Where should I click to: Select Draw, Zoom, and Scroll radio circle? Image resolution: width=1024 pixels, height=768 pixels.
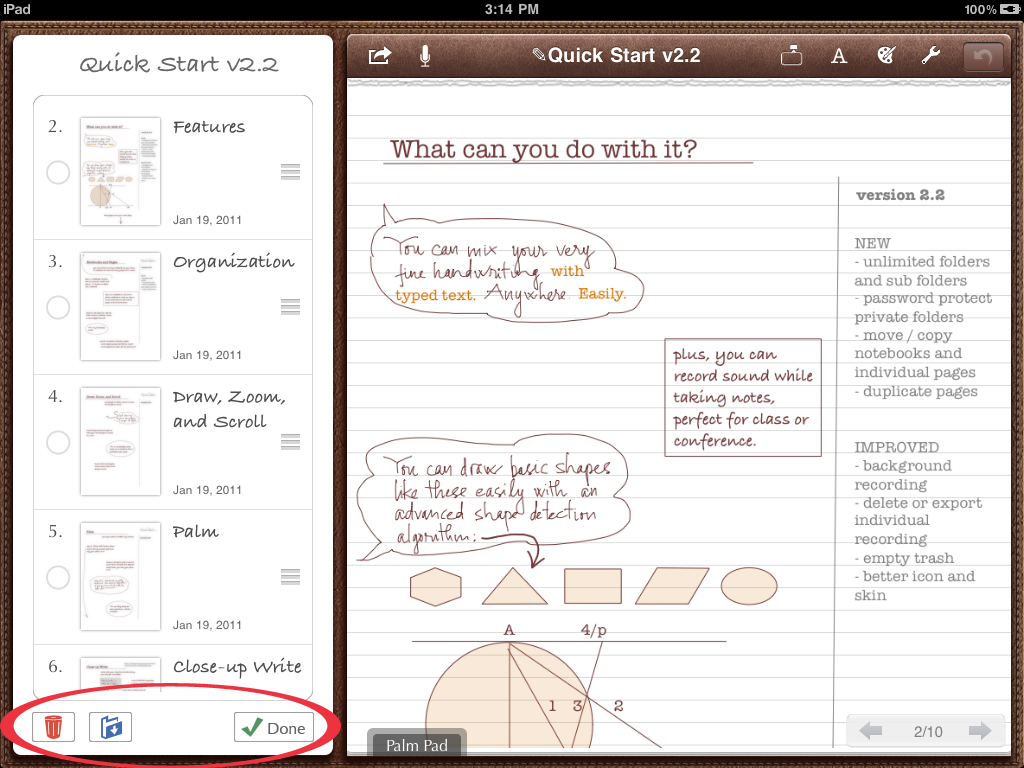tap(58, 442)
